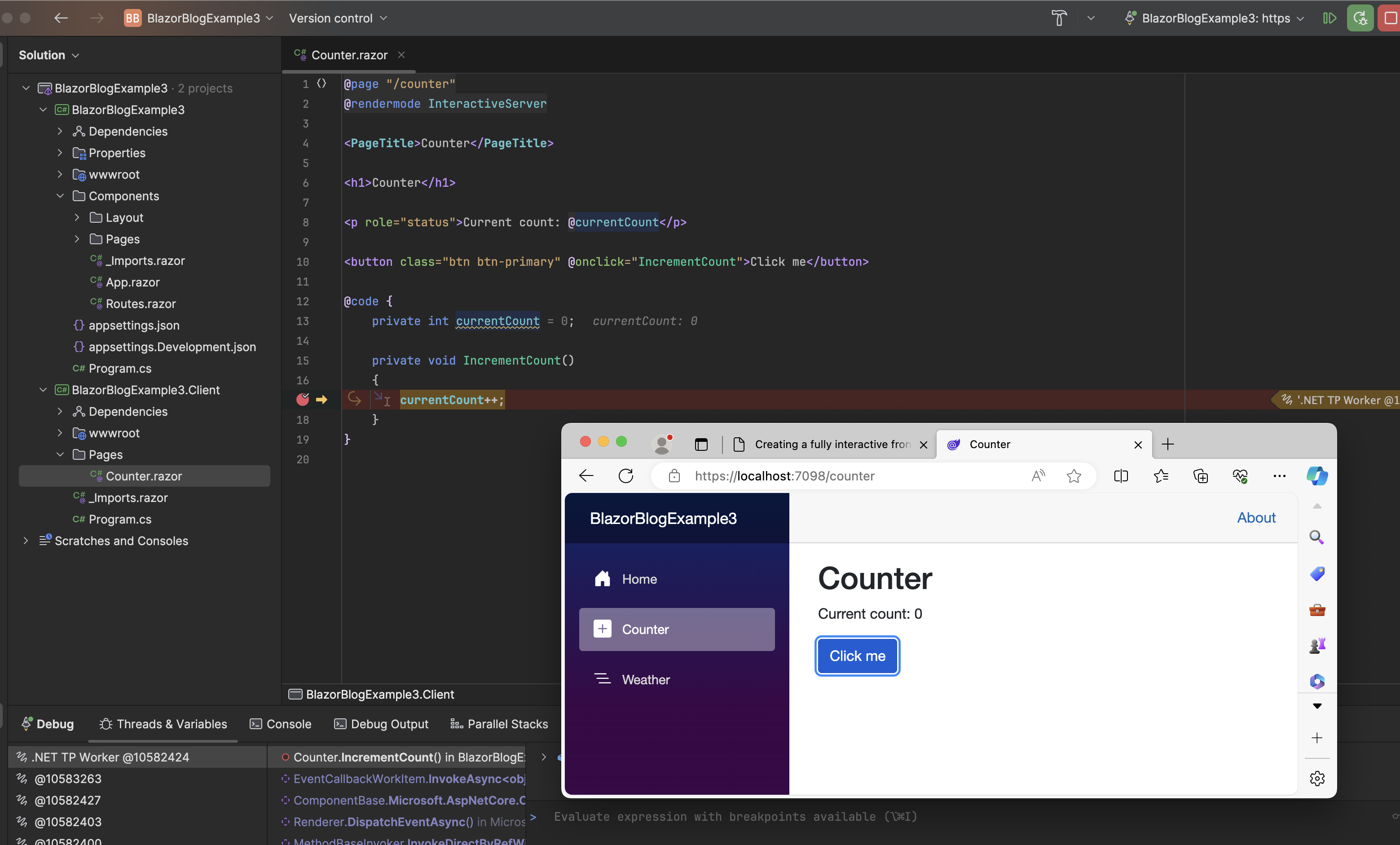Image resolution: width=1400 pixels, height=845 pixels.
Task: Open Edge sidebar settings gear
Action: [x=1316, y=778]
